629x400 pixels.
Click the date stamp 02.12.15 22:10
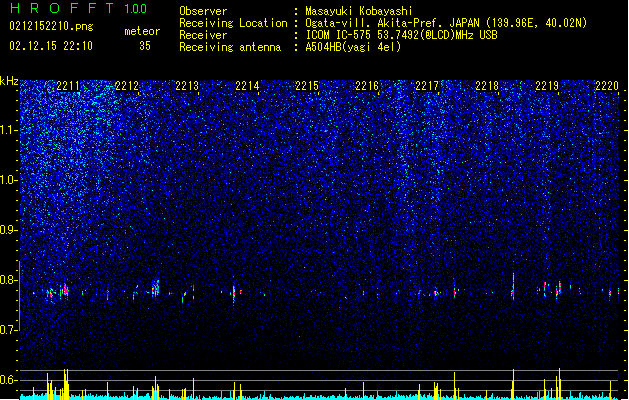[51, 46]
